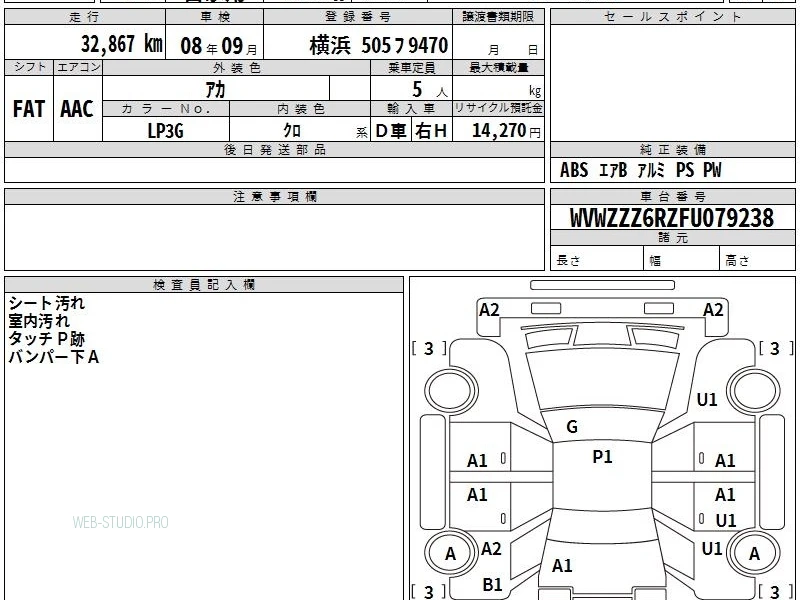Select the 純正装備 header
Viewport: 800px width, 600px height.
click(x=672, y=149)
